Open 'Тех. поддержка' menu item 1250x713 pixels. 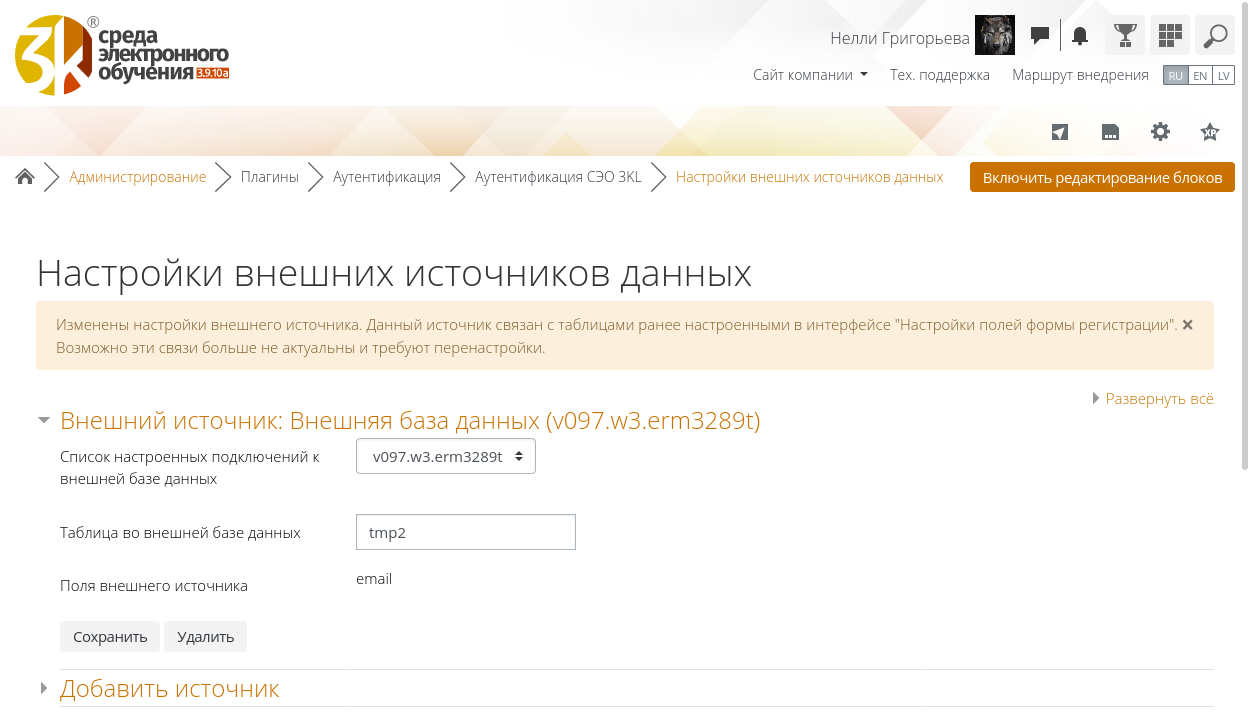[940, 75]
